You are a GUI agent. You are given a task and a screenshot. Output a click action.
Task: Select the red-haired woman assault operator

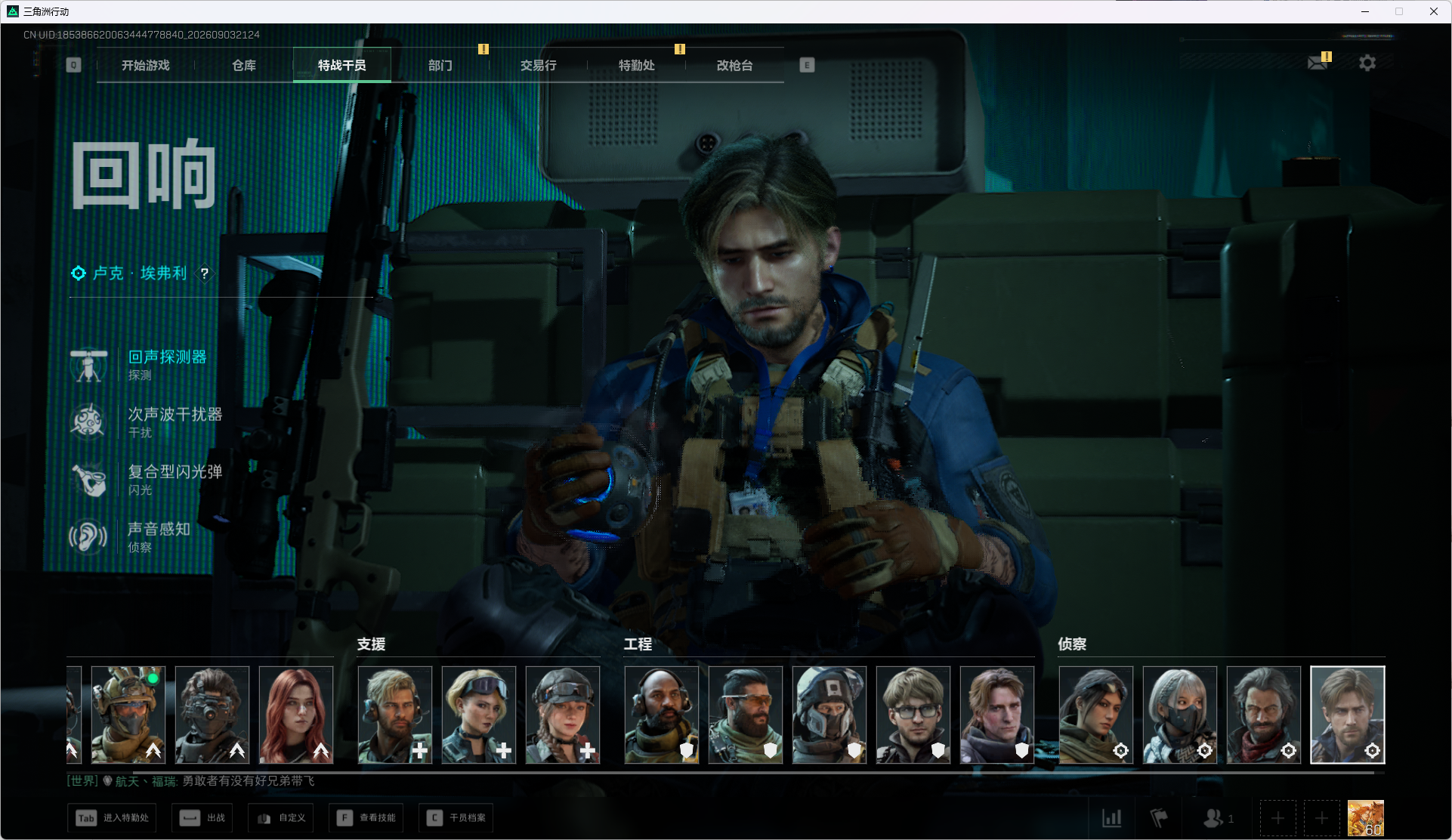296,715
